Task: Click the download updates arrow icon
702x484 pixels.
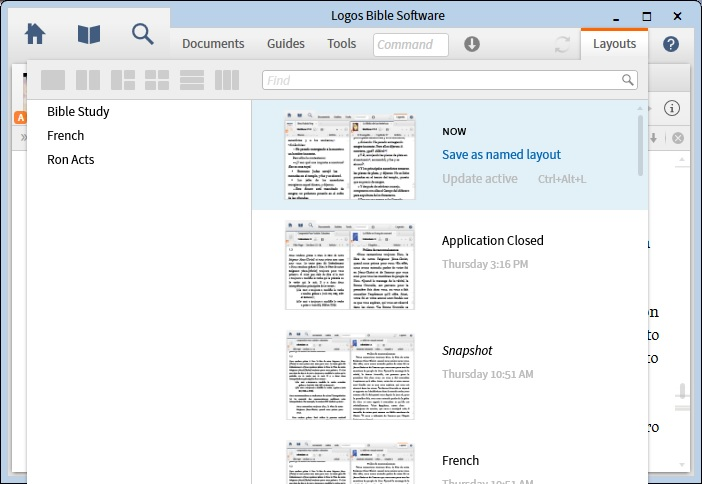Action: [472, 44]
